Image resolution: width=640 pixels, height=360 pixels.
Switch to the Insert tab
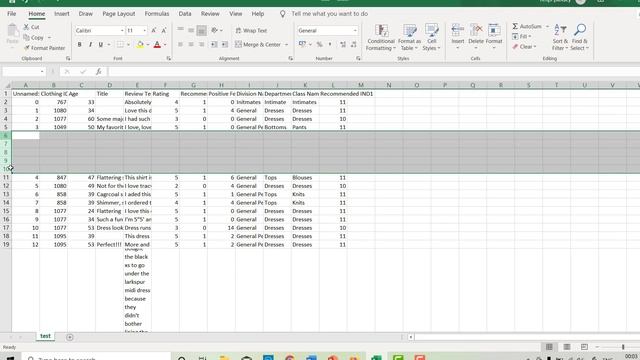point(62,13)
